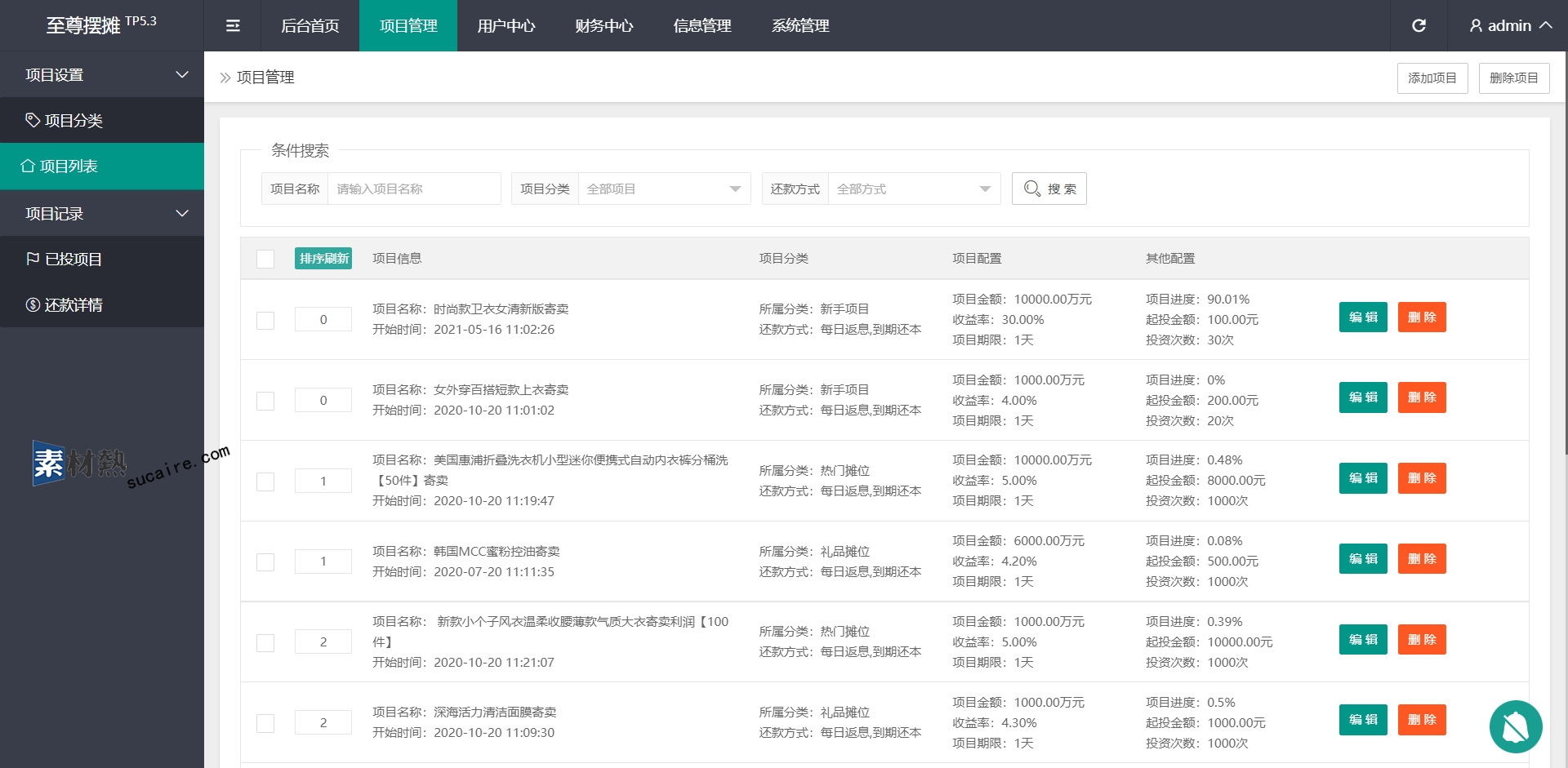Edit the 美国惠浦折叠洗衣机 project
1568x768 pixels.
[1363, 478]
